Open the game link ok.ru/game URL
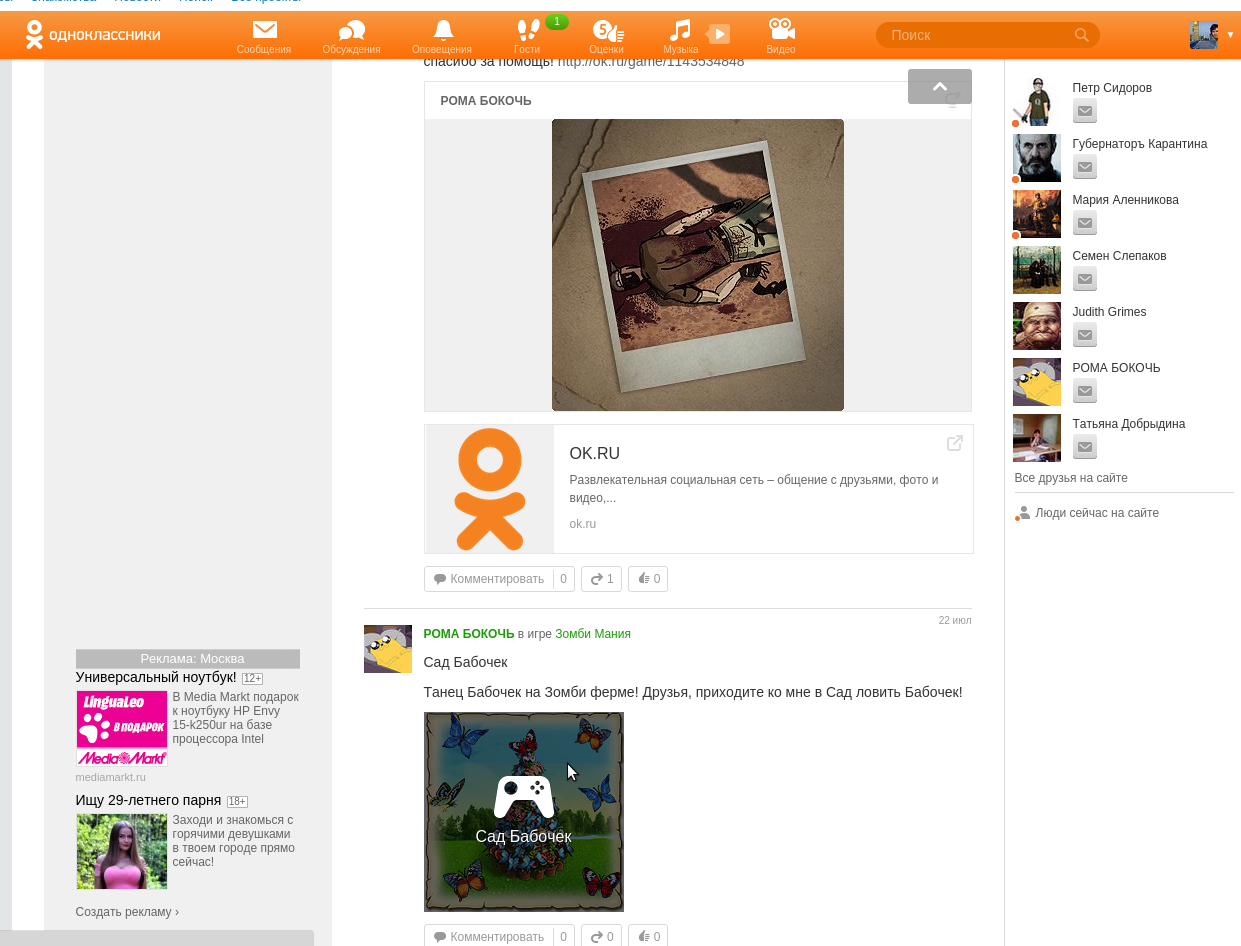Image resolution: width=1241 pixels, height=946 pixels. pyautogui.click(x=651, y=61)
